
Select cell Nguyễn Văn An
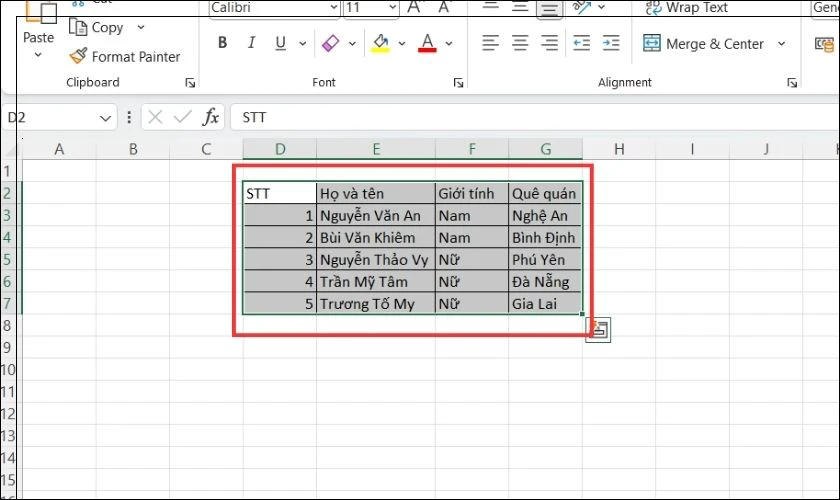pyautogui.click(x=376, y=215)
